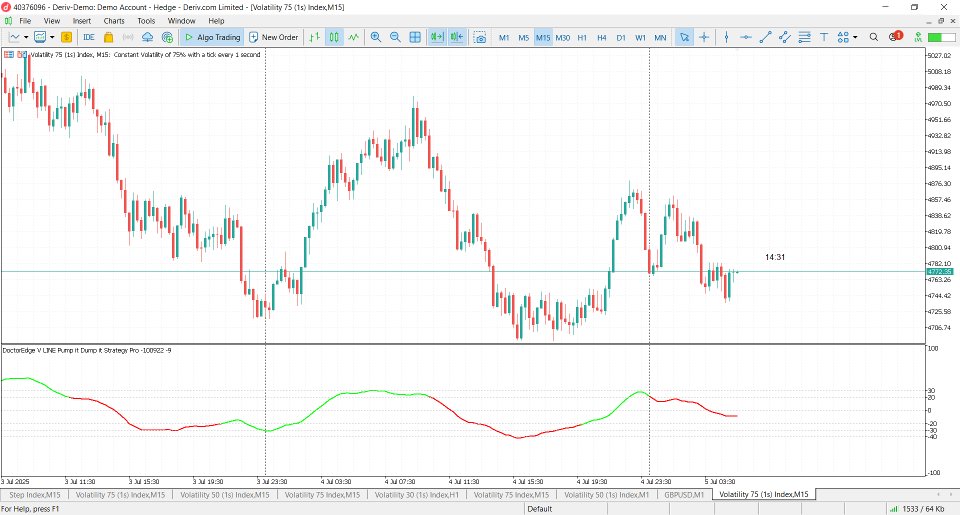Select the W1 timeframe button

tap(640, 37)
